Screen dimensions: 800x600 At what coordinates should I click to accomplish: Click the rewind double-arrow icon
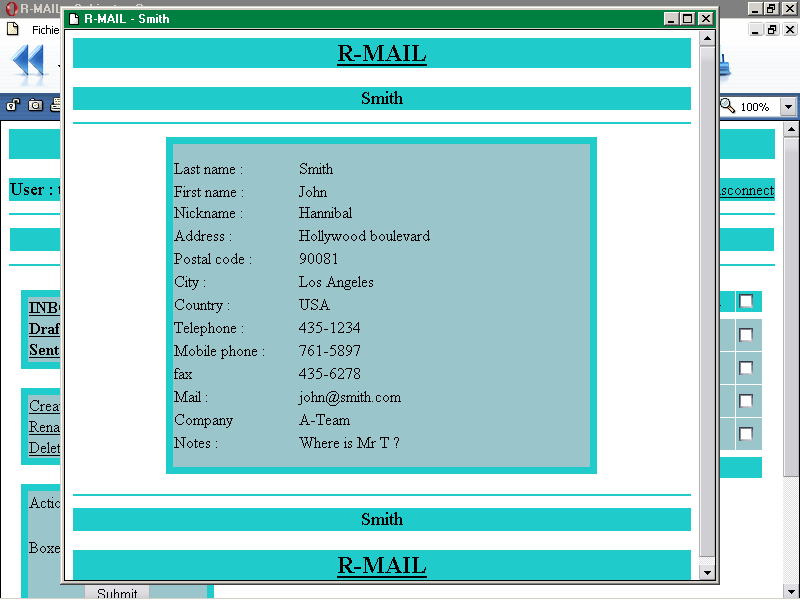[x=29, y=62]
